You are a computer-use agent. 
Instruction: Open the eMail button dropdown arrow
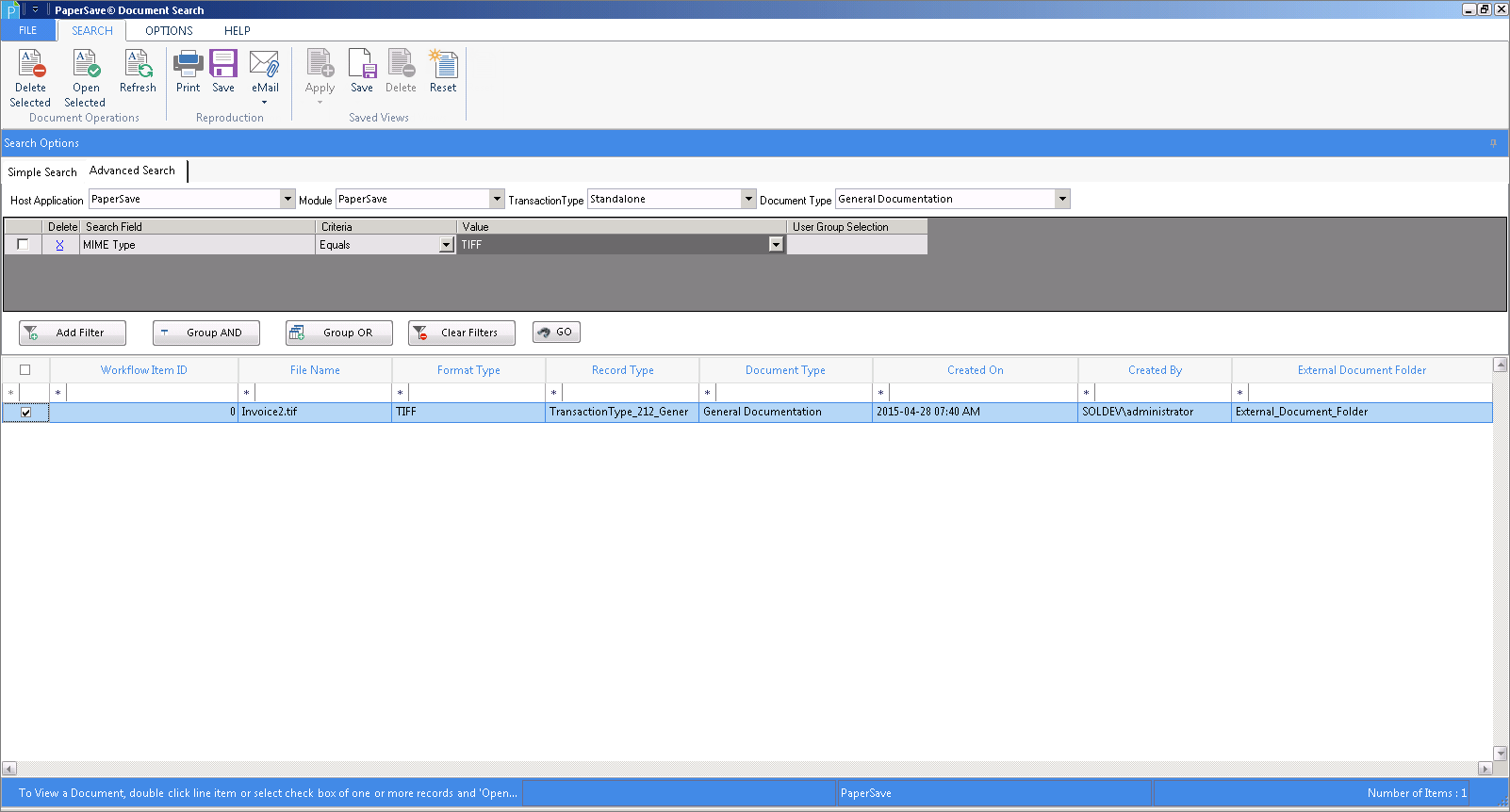point(265,102)
